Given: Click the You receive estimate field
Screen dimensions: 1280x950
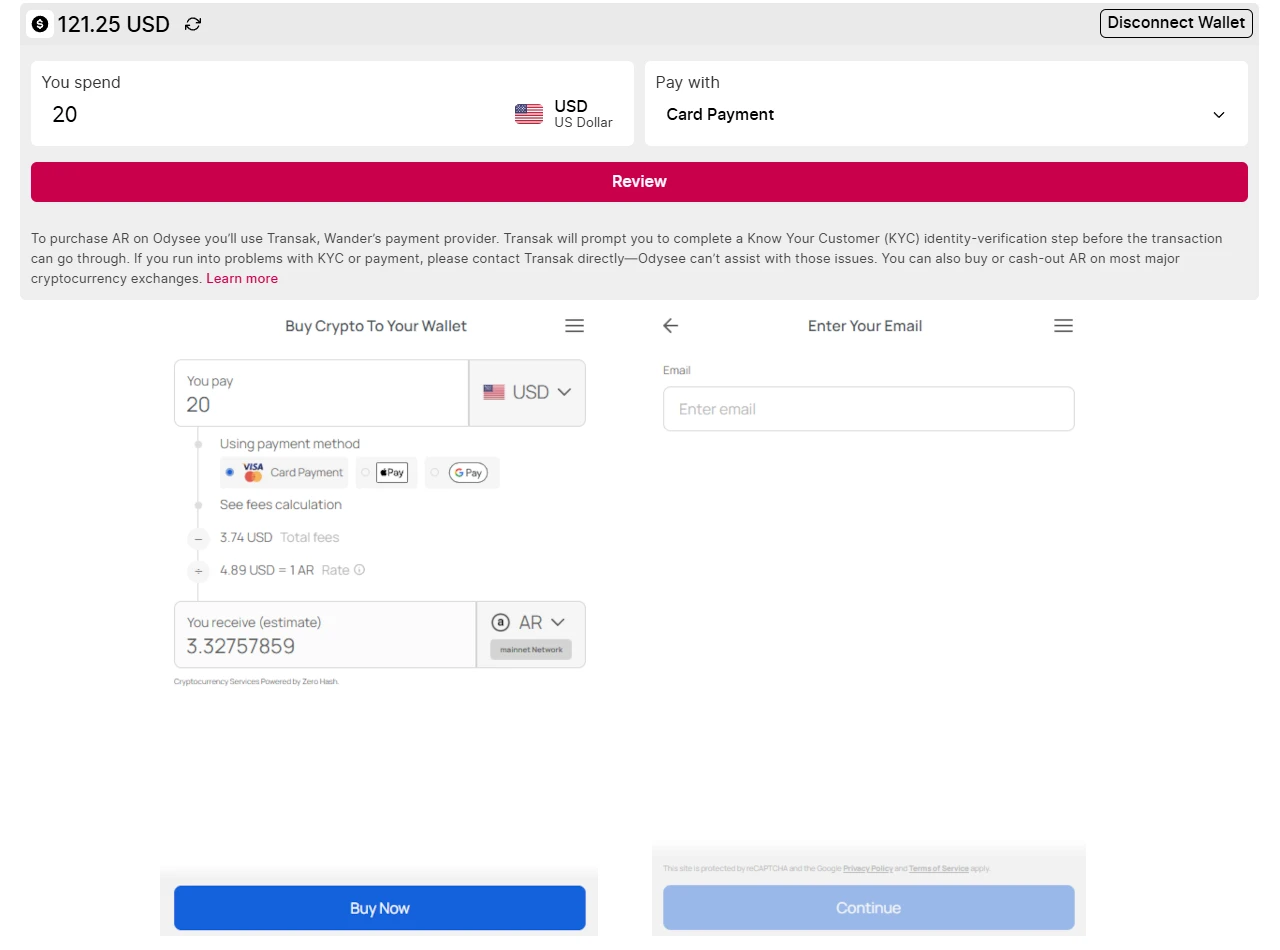Looking at the screenshot, I should (326, 634).
